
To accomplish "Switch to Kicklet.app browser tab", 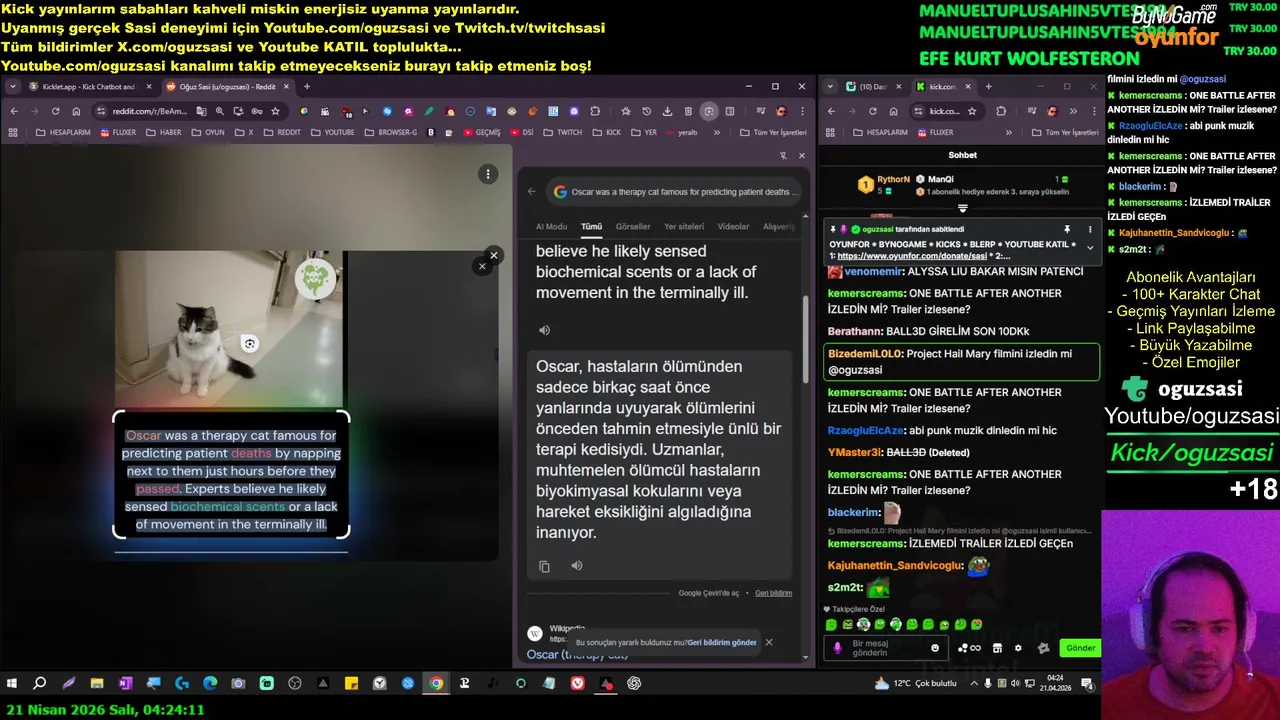I will pos(88,87).
